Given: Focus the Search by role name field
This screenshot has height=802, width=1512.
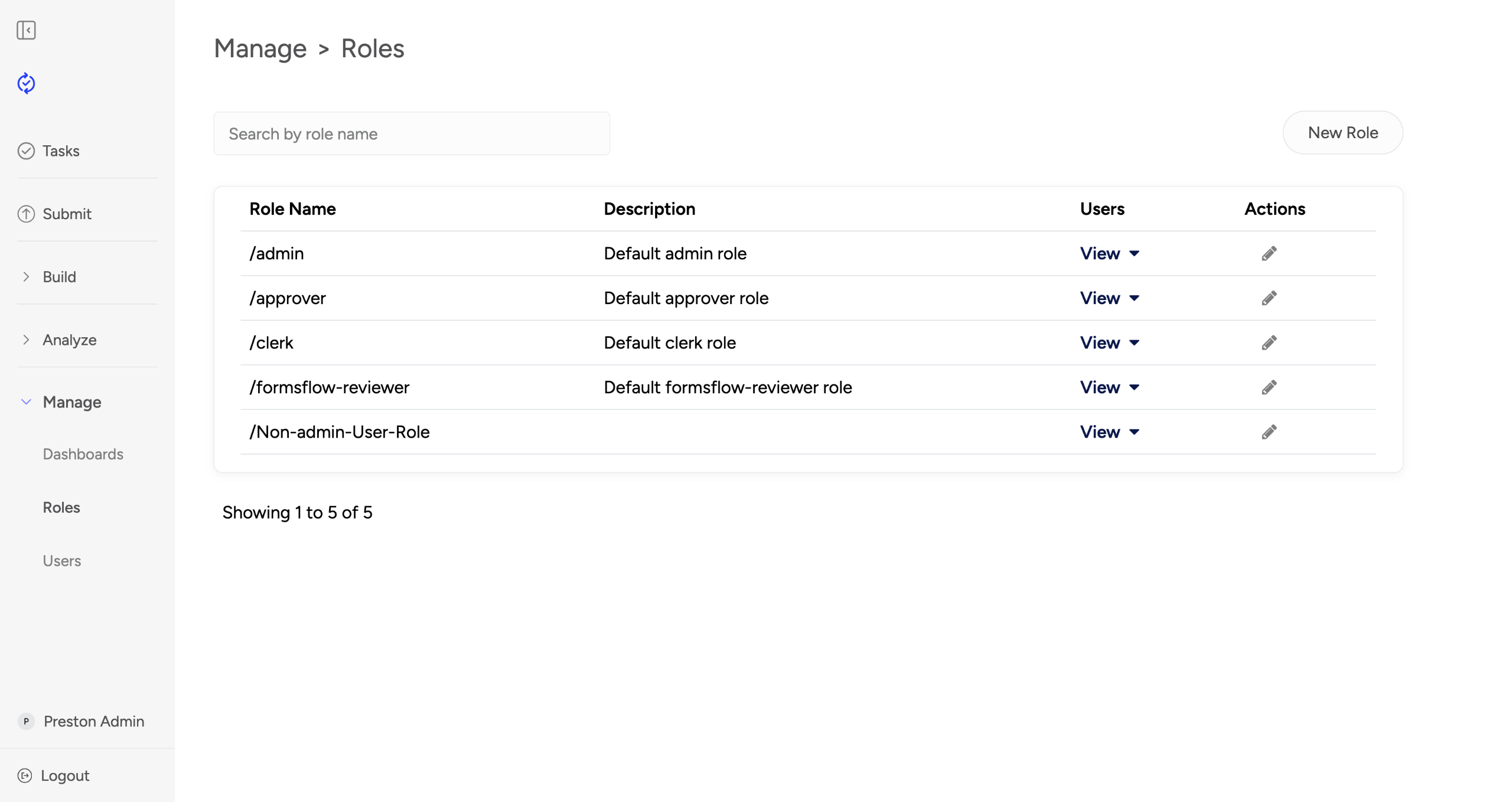Looking at the screenshot, I should [411, 134].
